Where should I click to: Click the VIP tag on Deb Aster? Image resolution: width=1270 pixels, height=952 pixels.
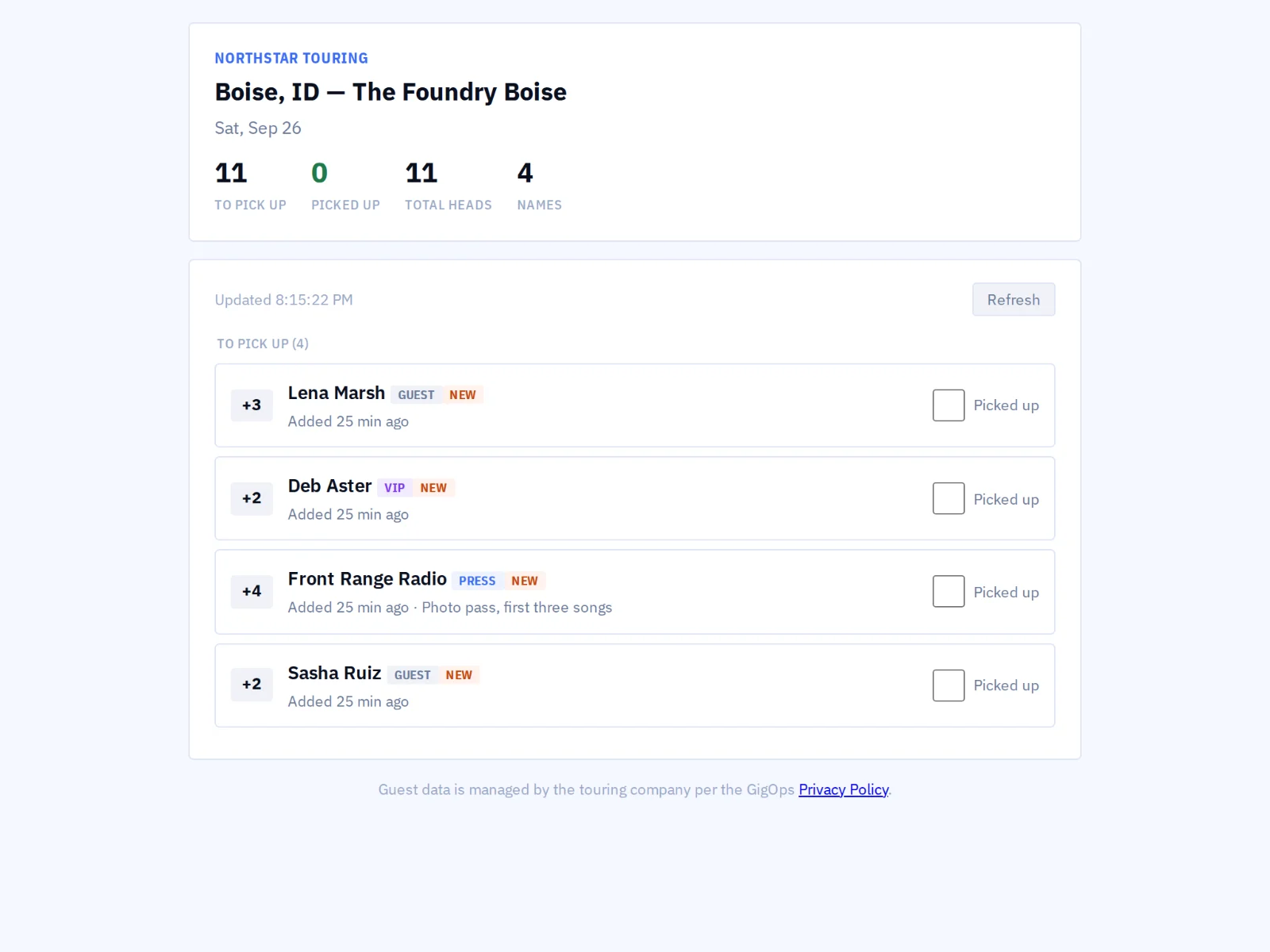394,488
